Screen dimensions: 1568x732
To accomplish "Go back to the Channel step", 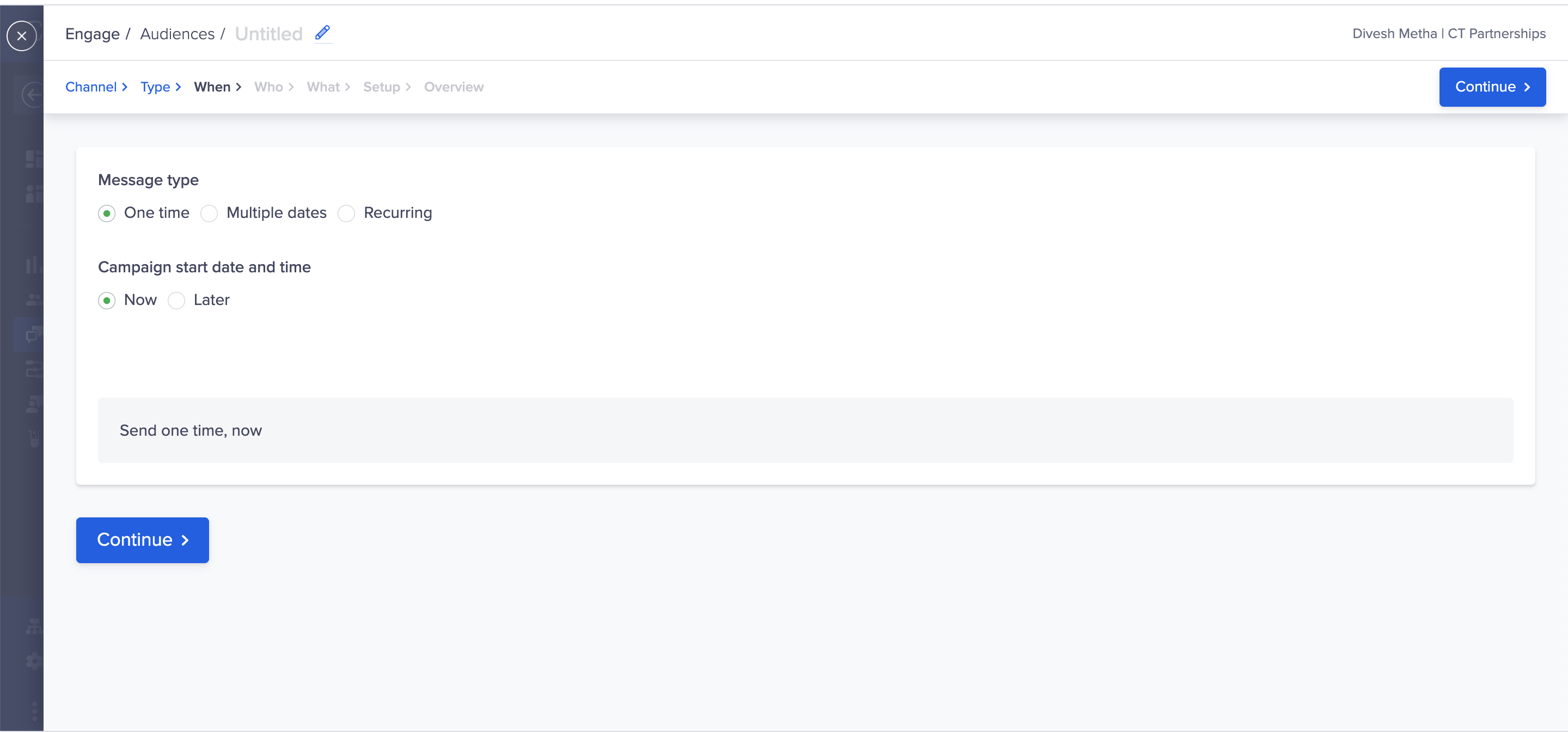I will (91, 87).
